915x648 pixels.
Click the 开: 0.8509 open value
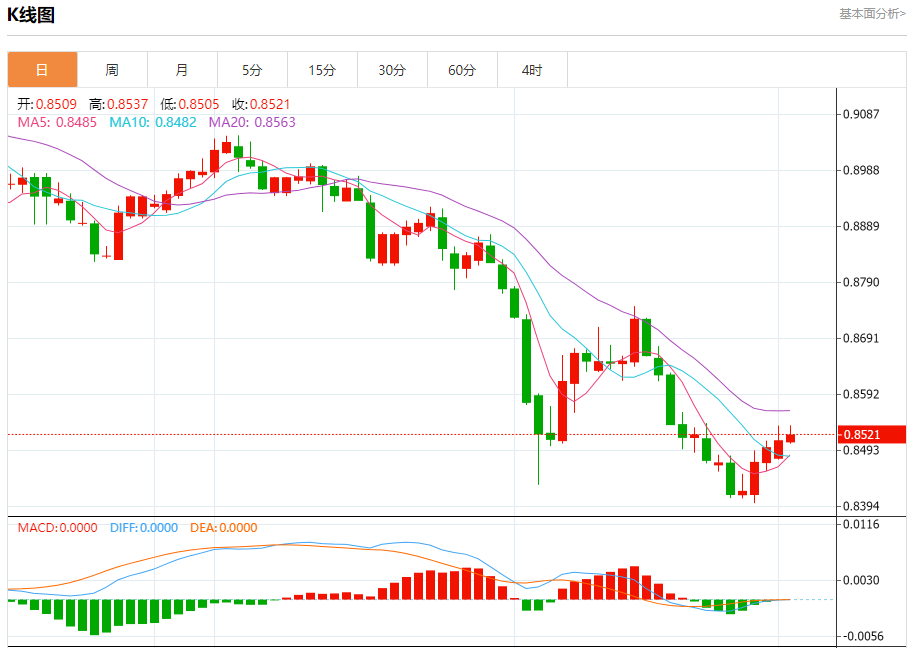tap(47, 104)
